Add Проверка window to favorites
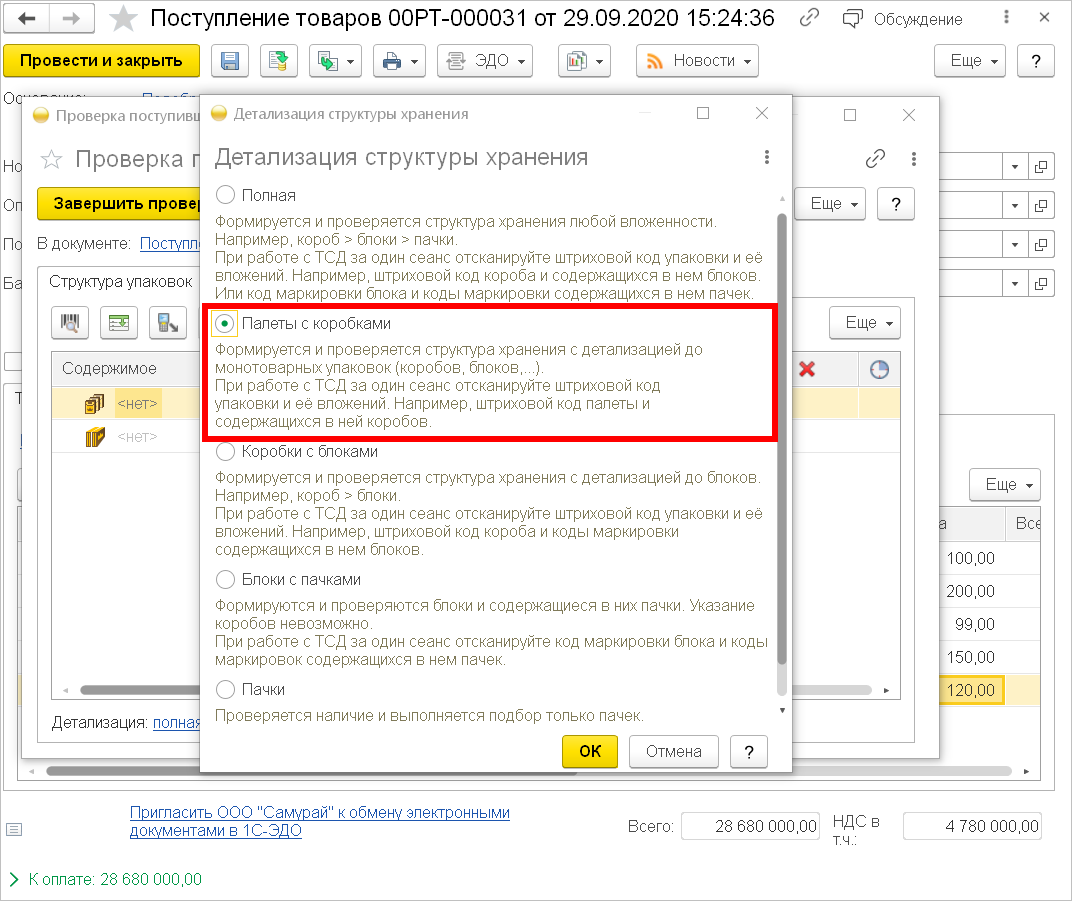This screenshot has width=1072, height=901. point(52,159)
